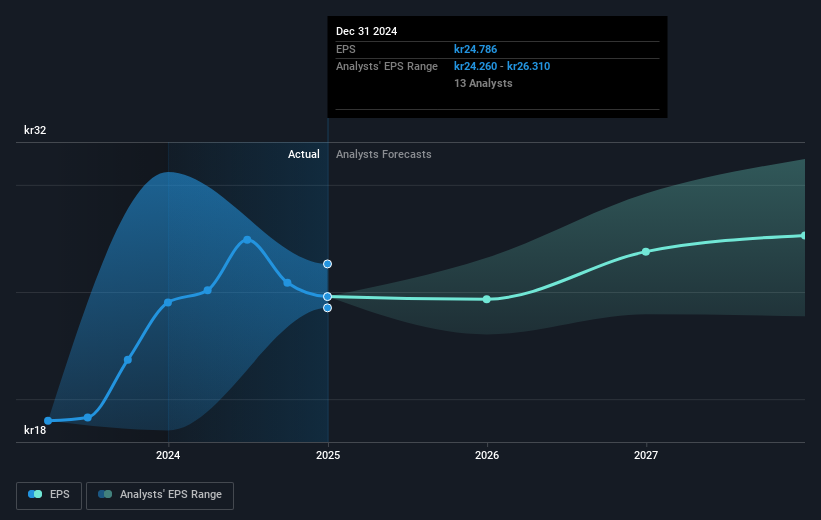Click the second EPS data point near kr18

[88, 417]
